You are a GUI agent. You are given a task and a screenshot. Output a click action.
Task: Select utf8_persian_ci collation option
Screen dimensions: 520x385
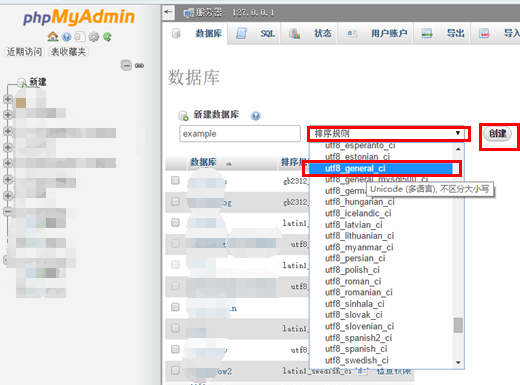click(x=355, y=258)
